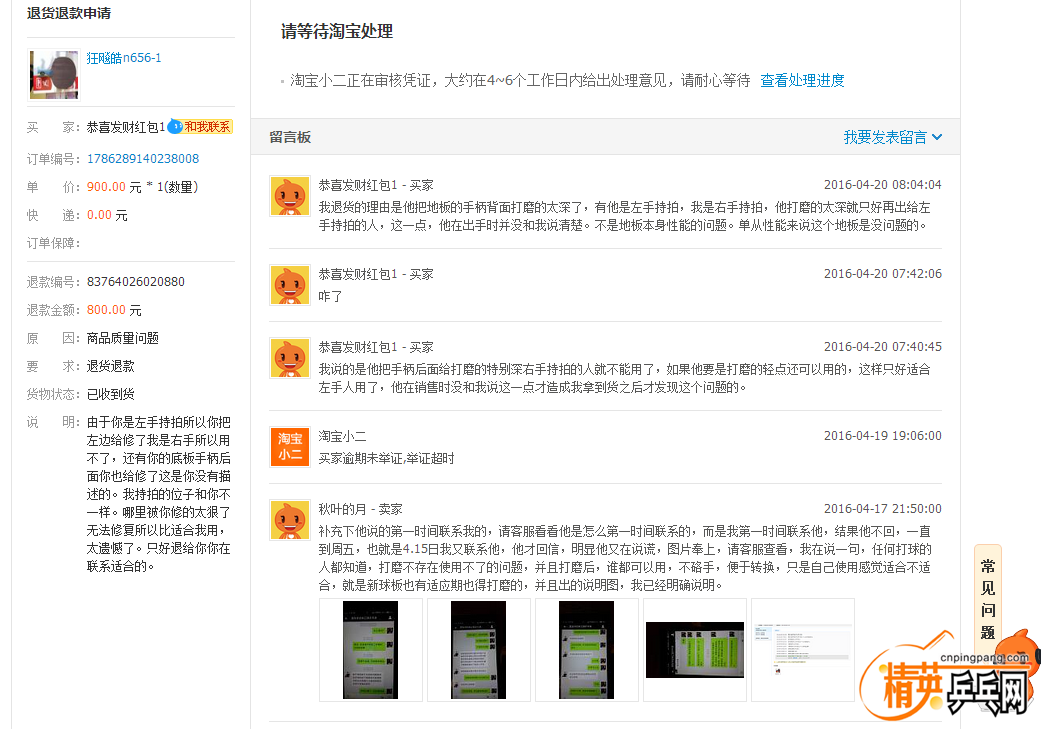The image size is (1041, 729).
Task: Open order number 1786289140238008
Action: [143, 159]
